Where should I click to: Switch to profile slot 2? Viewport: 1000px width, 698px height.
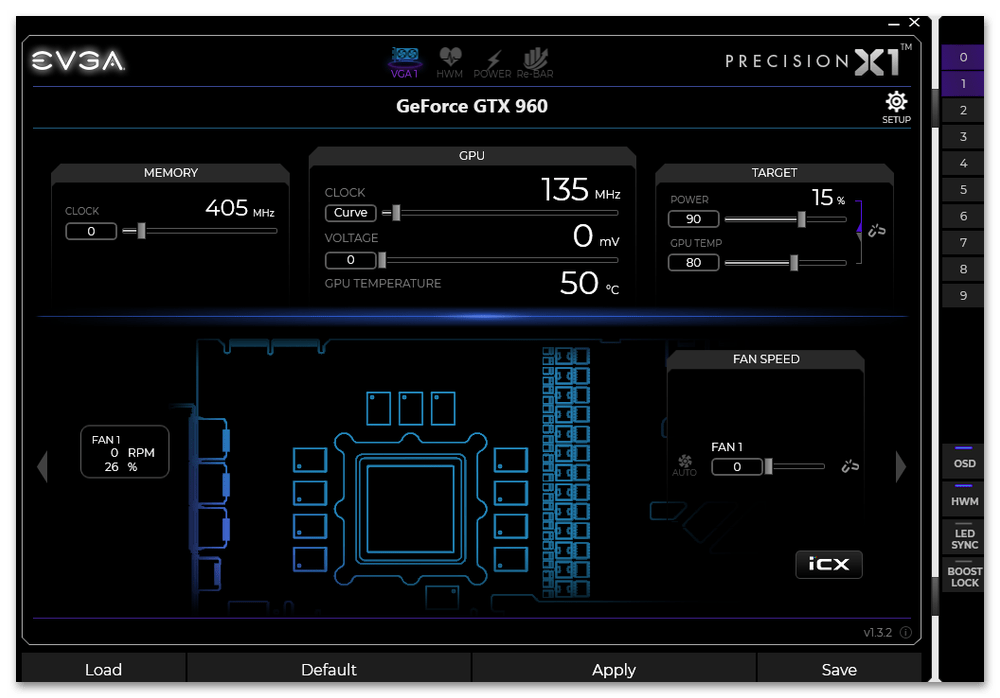tap(963, 110)
